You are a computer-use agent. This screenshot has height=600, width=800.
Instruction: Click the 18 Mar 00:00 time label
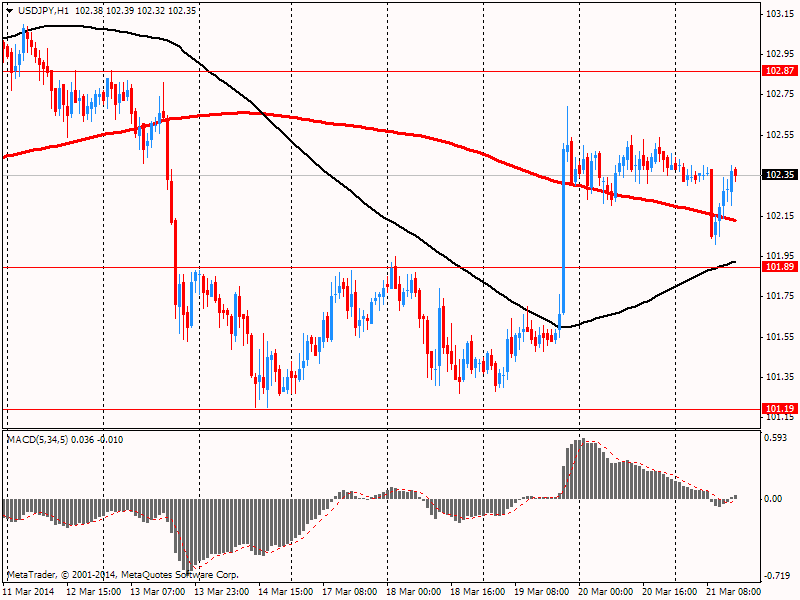414,592
